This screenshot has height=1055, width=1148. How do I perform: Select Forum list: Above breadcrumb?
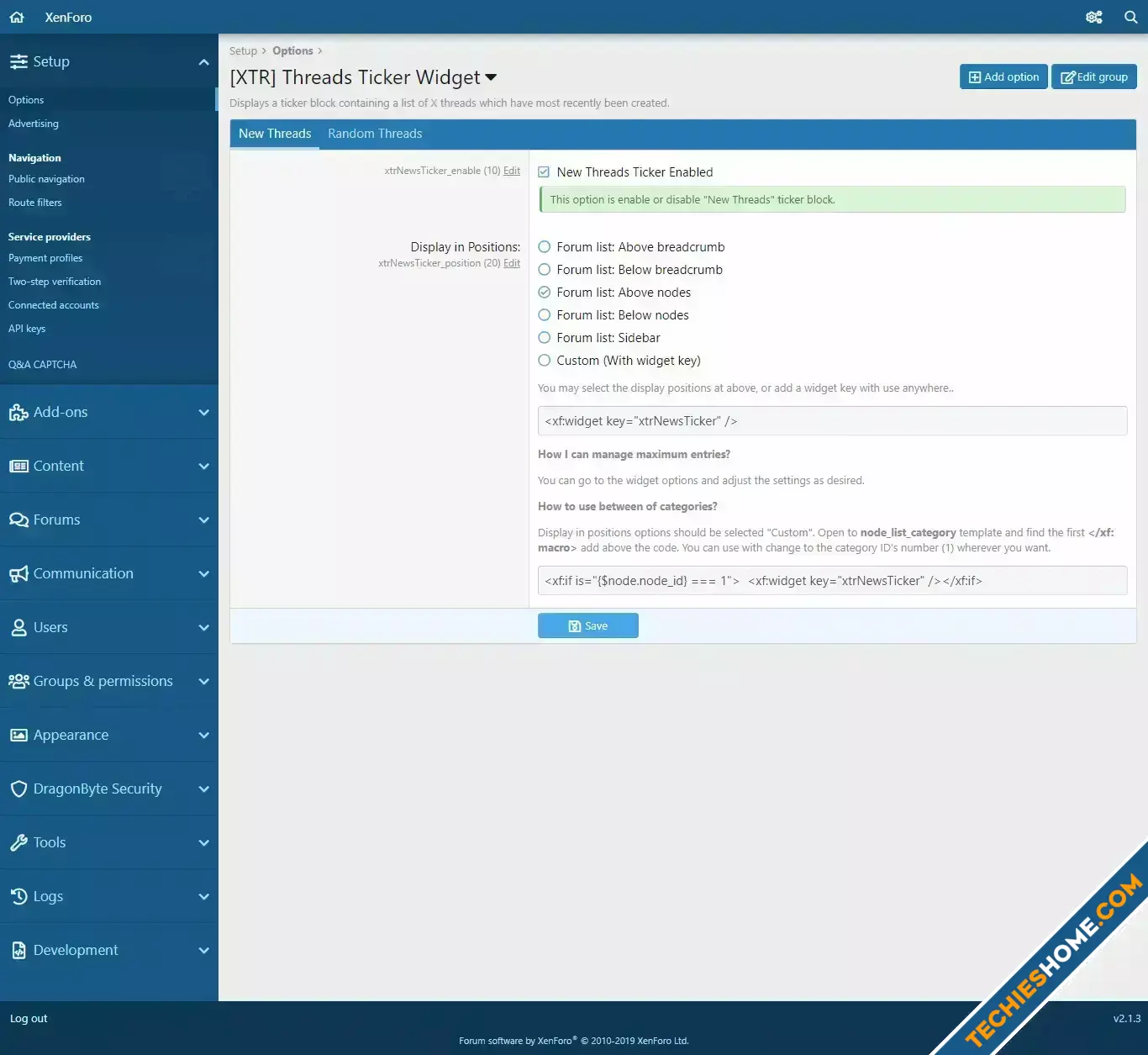(x=544, y=247)
